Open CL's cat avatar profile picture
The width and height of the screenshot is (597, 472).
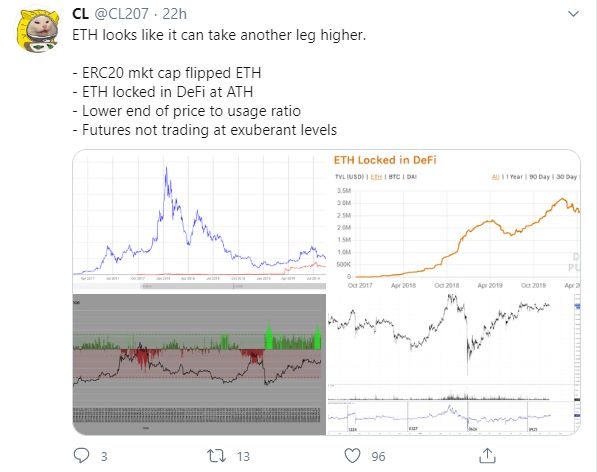37,31
